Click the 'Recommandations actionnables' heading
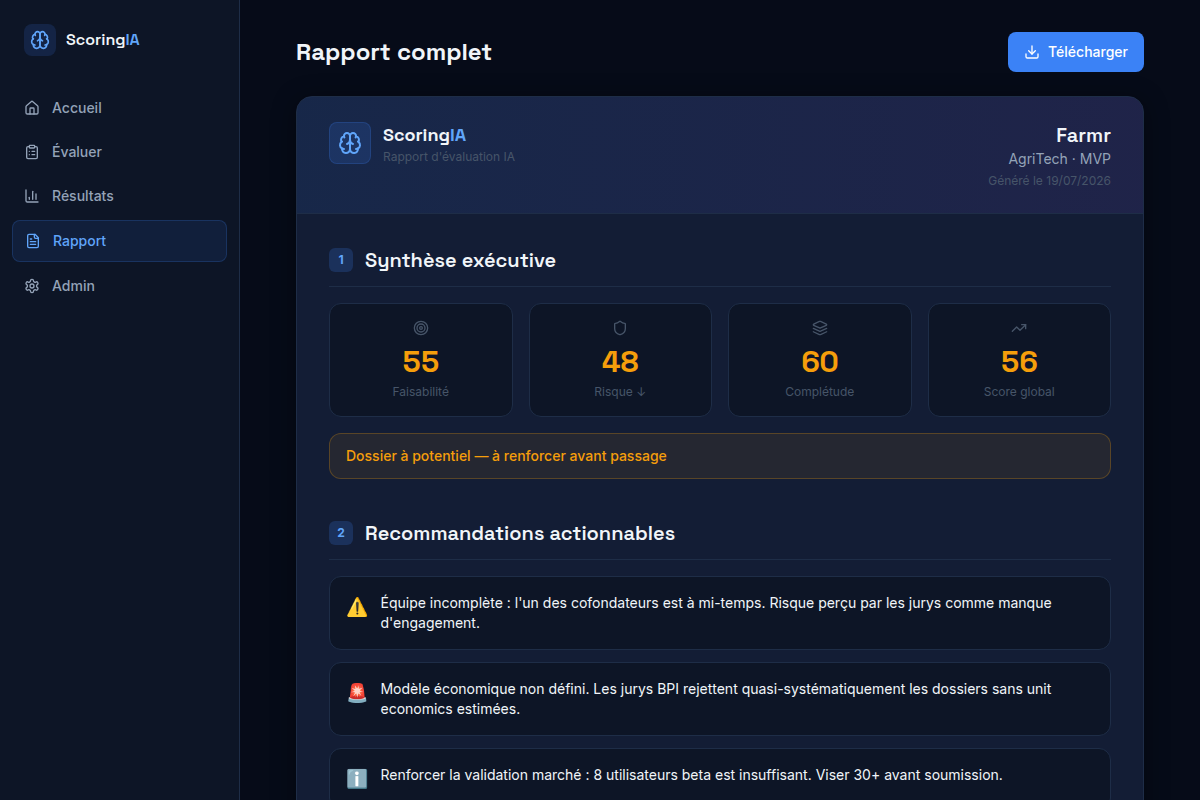The height and width of the screenshot is (800, 1200). tap(520, 533)
